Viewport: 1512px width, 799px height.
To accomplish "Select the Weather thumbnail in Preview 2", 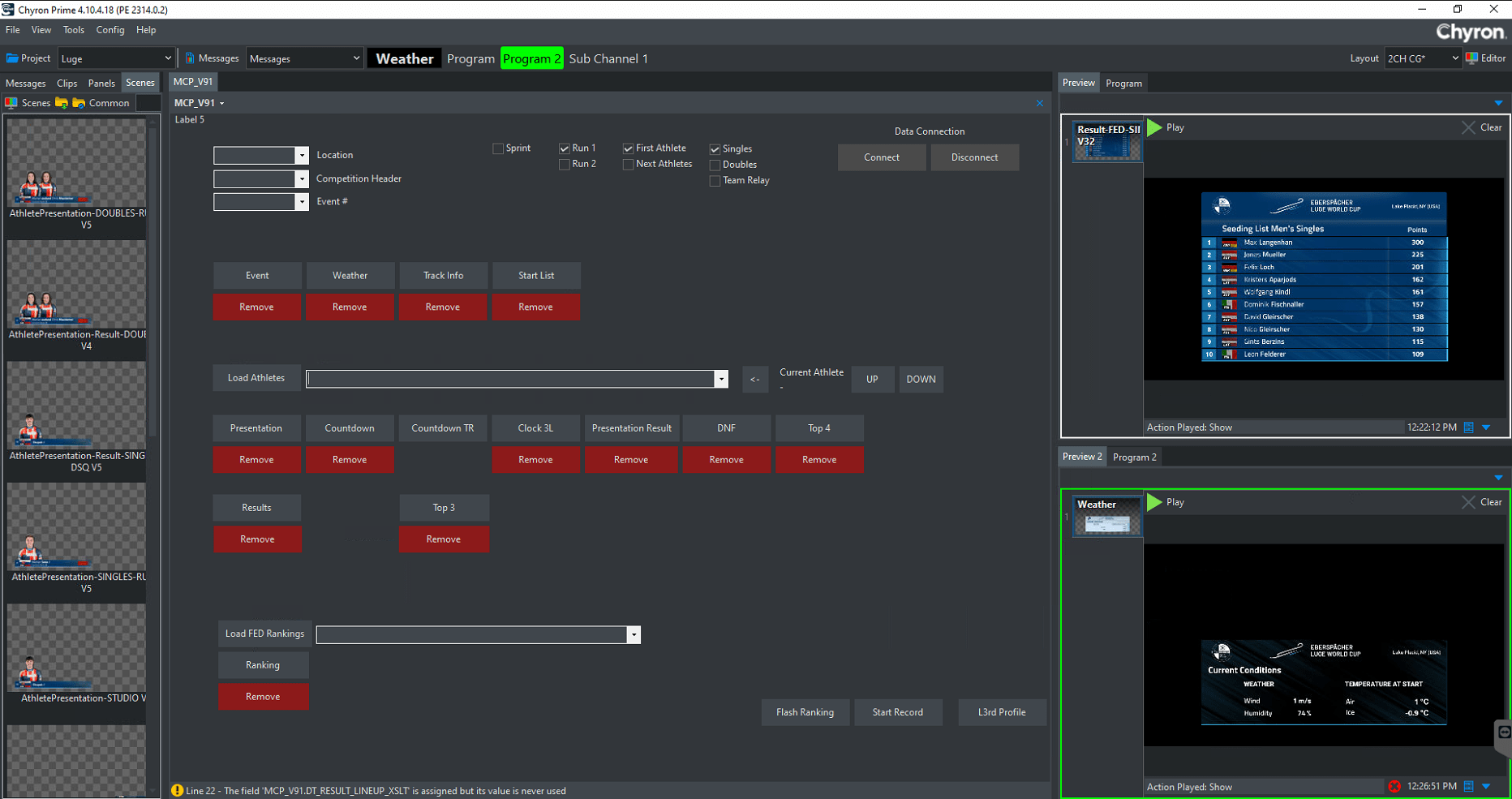I will tap(1107, 517).
